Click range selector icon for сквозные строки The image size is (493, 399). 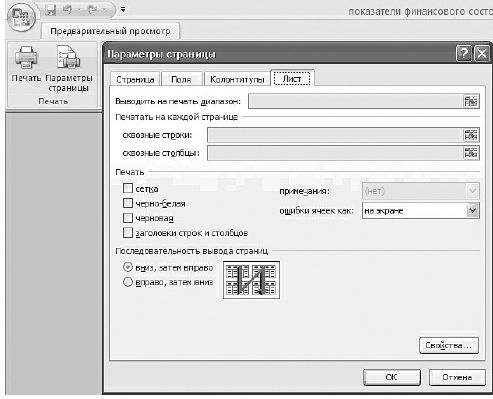pos(471,135)
